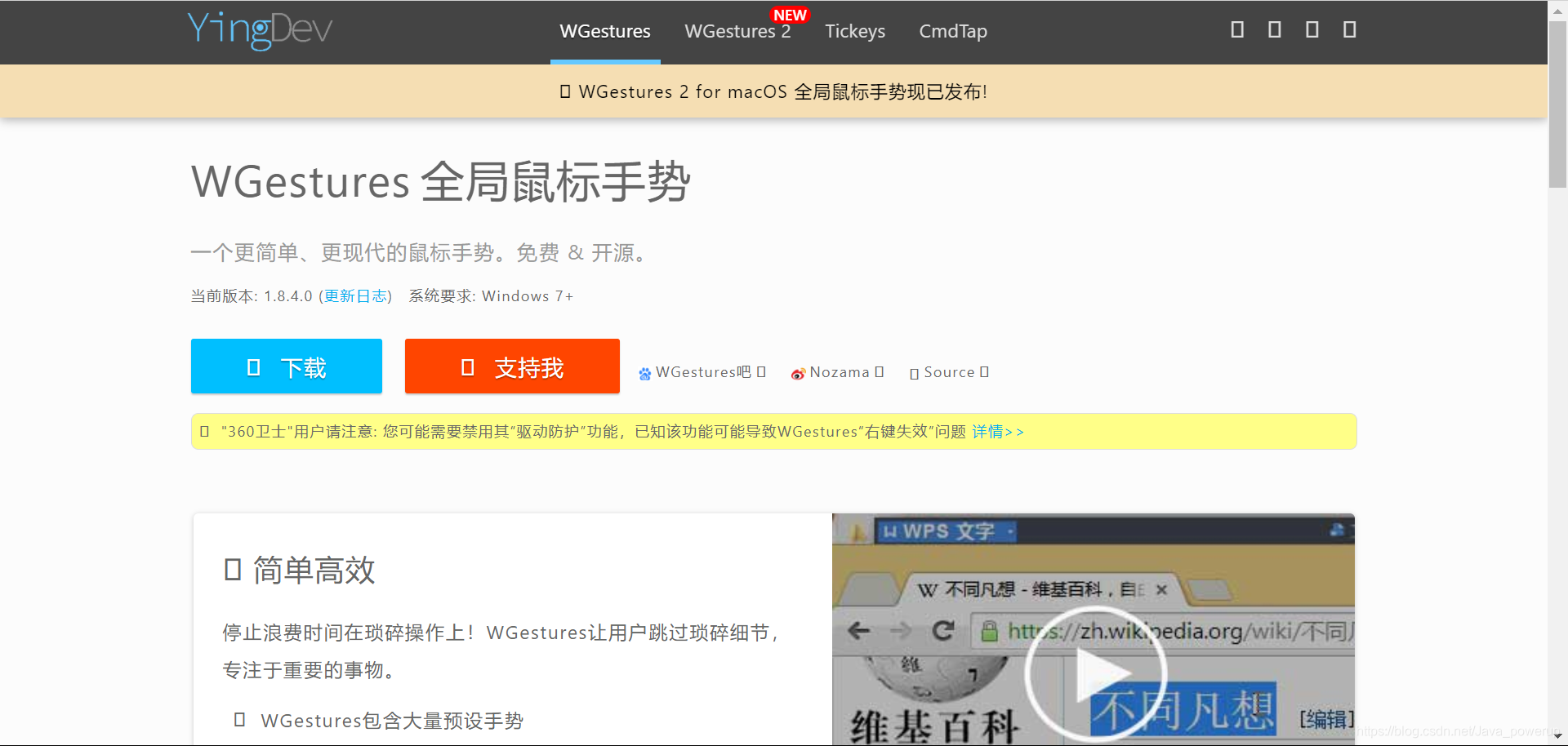Viewport: 1568px width, 746px height.
Task: Open the Source link
Action: [x=949, y=372]
